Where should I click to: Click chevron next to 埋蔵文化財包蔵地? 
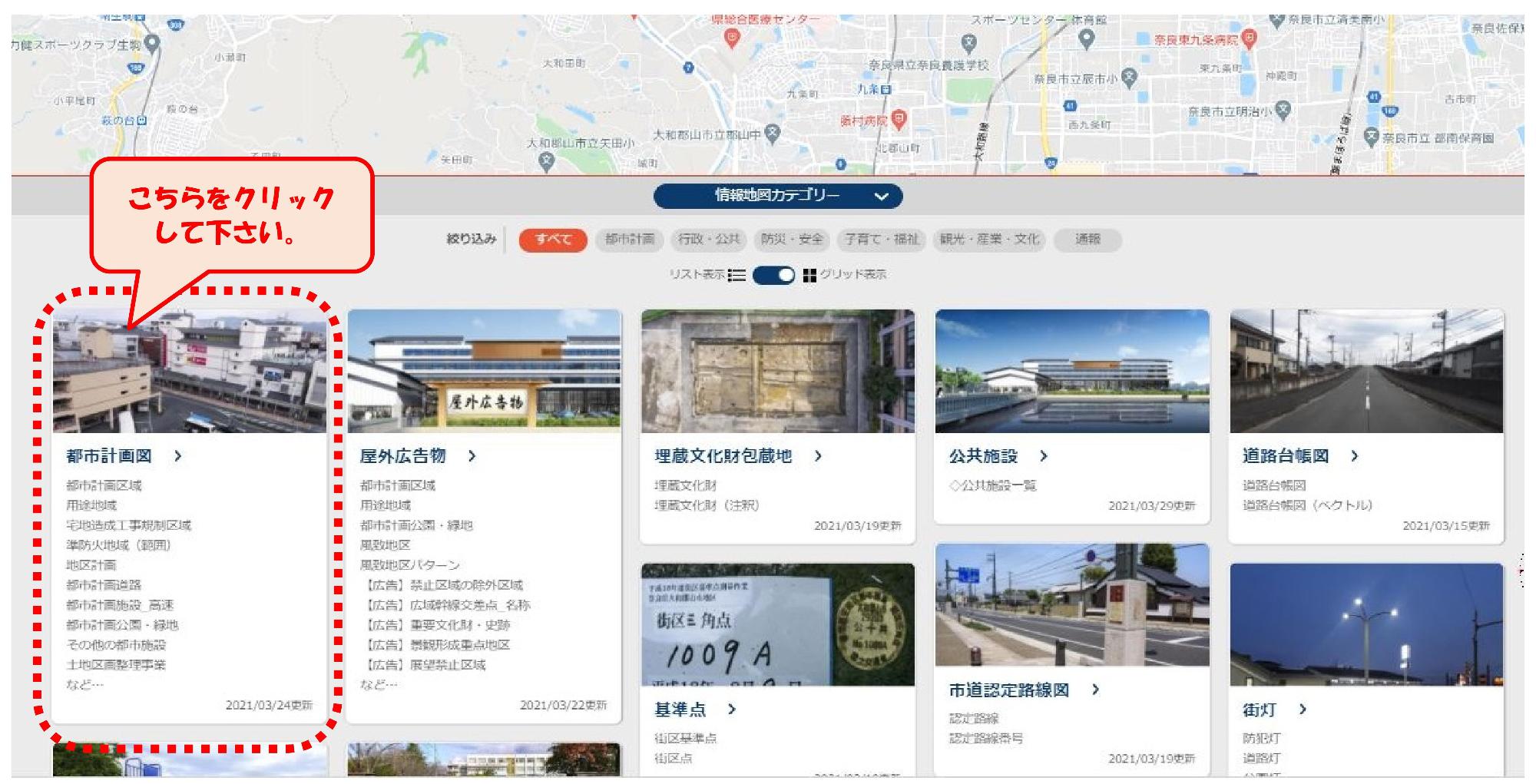(x=818, y=456)
